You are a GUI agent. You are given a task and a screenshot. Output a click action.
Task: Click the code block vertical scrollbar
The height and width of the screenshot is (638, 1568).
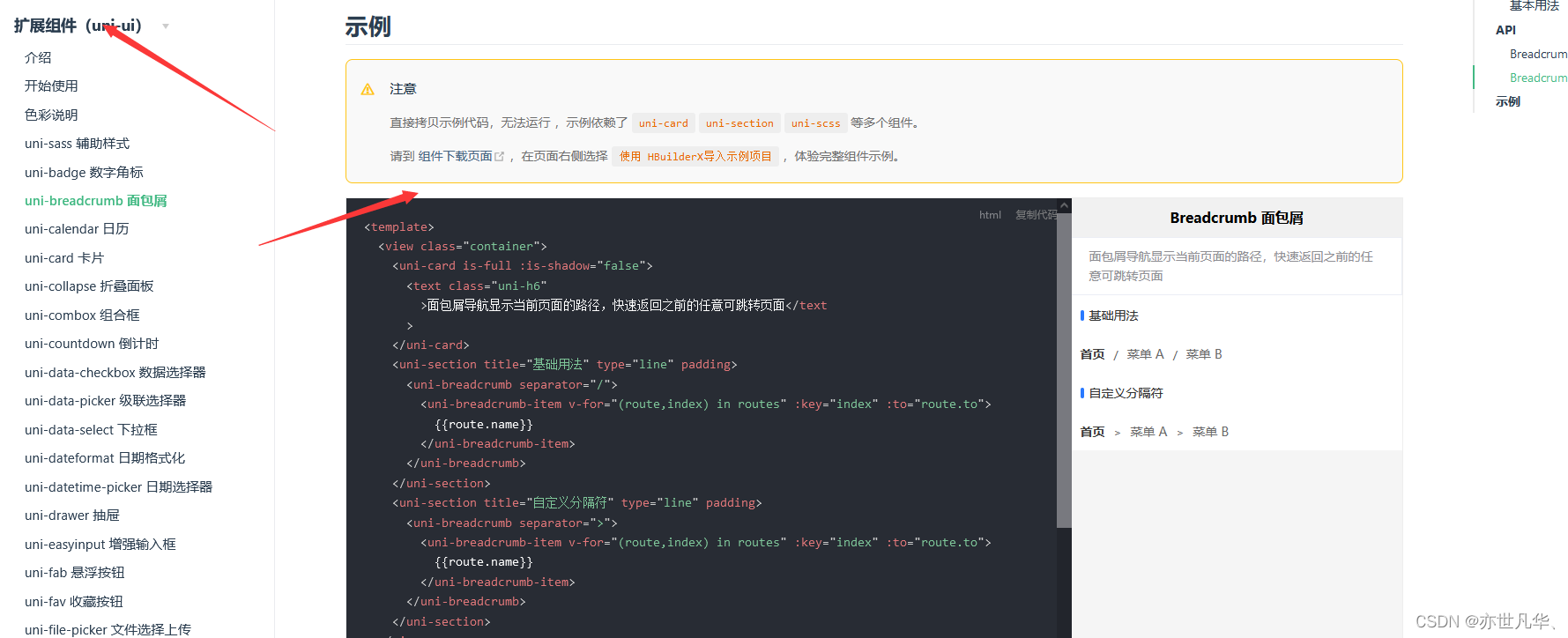[1064, 370]
